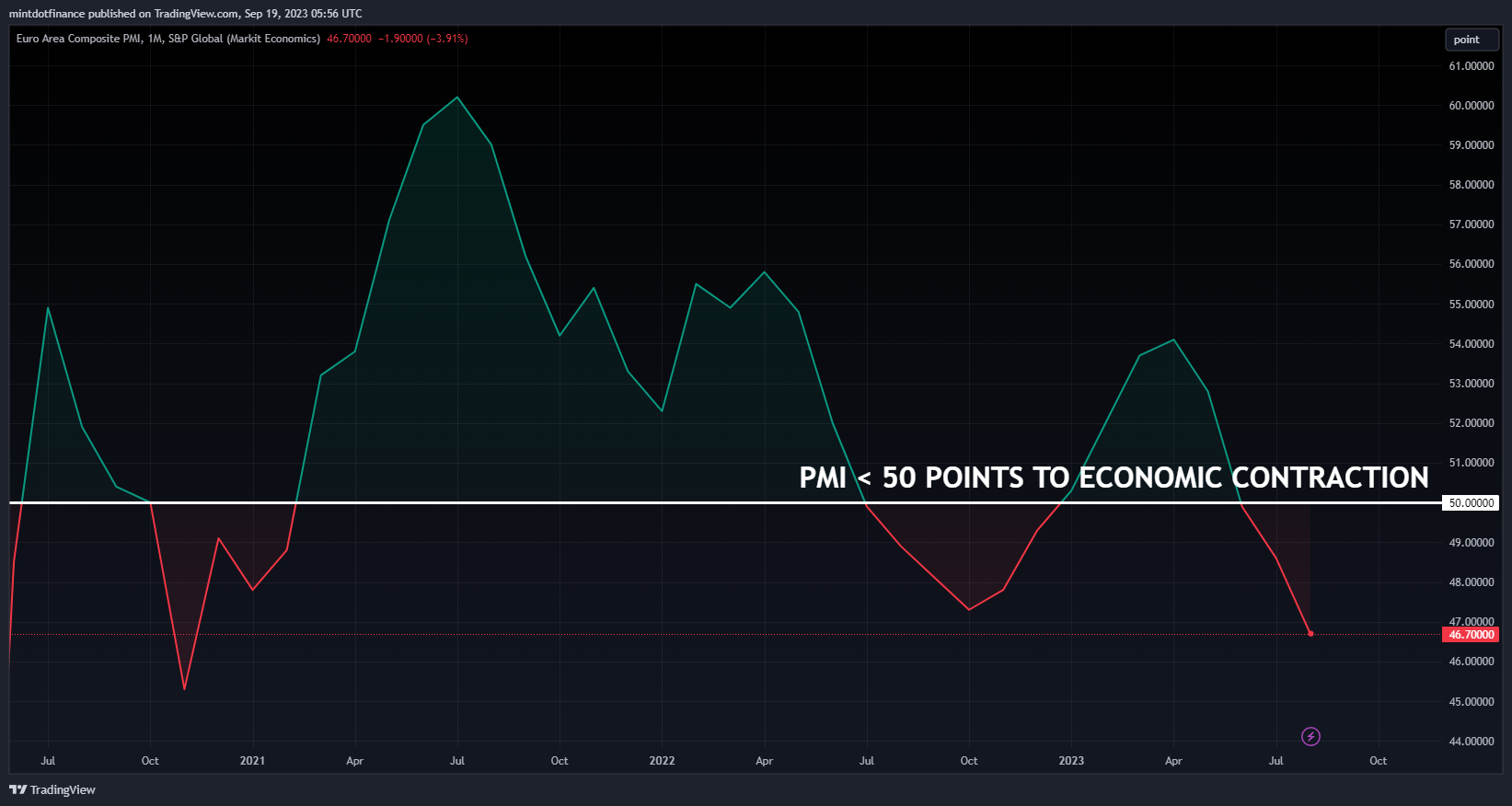
Task: Click the 2022 label on the time axis
Action: point(662,761)
